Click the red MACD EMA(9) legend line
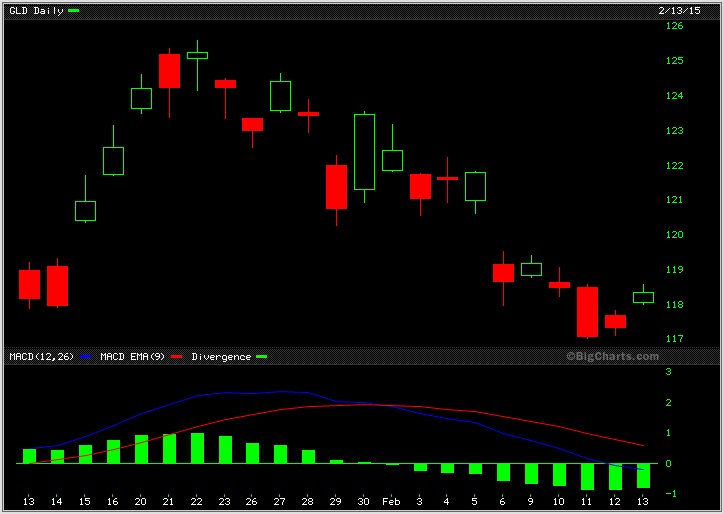This screenshot has width=723, height=514. tap(177, 356)
